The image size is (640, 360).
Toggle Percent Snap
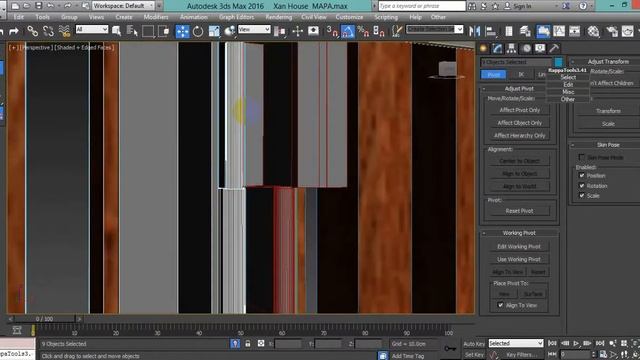pyautogui.click(x=363, y=31)
